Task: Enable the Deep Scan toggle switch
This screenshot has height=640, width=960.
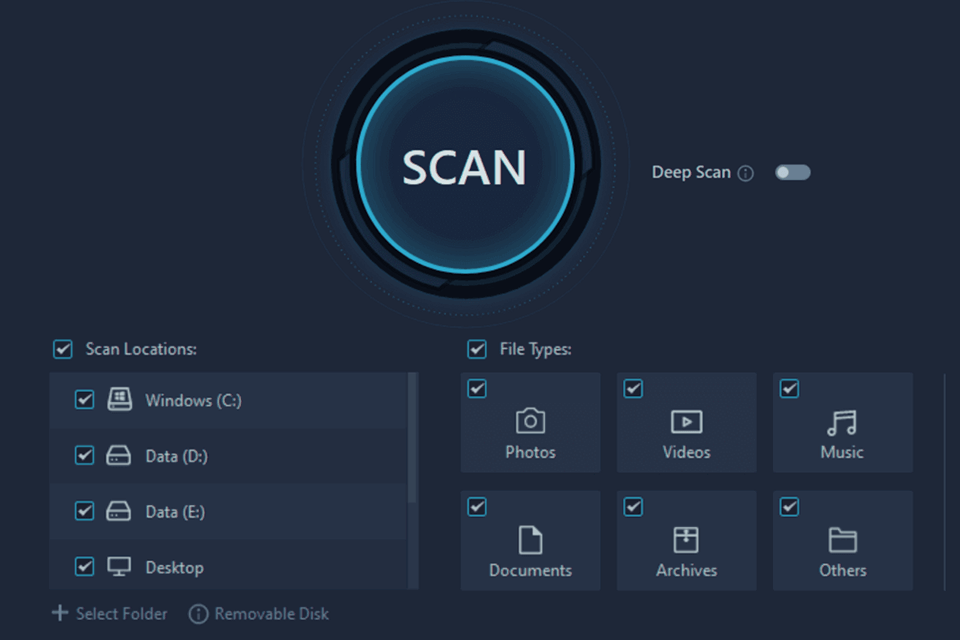Action: [x=792, y=172]
